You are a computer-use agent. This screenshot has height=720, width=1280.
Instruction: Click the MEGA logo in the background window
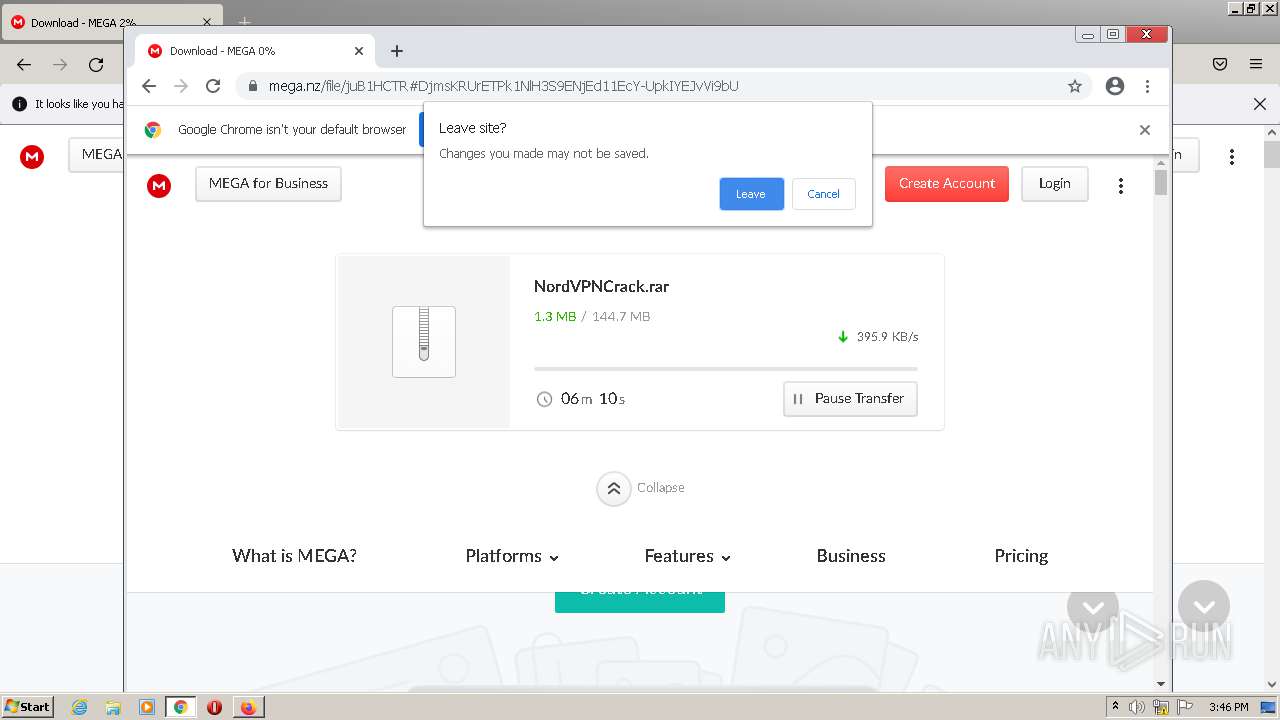tap(32, 156)
